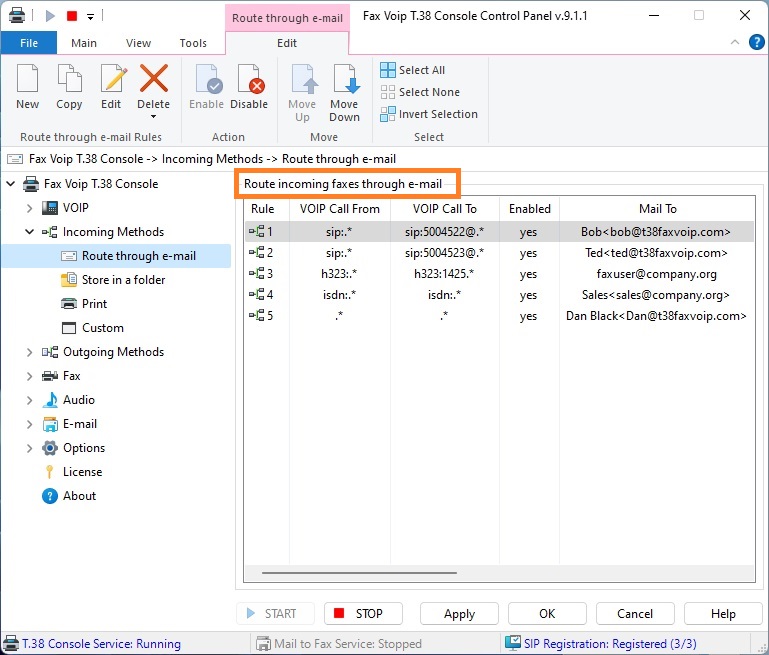Screen dimensions: 769x655
Task: Click the Outgoing Methods icon in tree
Action: point(50,352)
